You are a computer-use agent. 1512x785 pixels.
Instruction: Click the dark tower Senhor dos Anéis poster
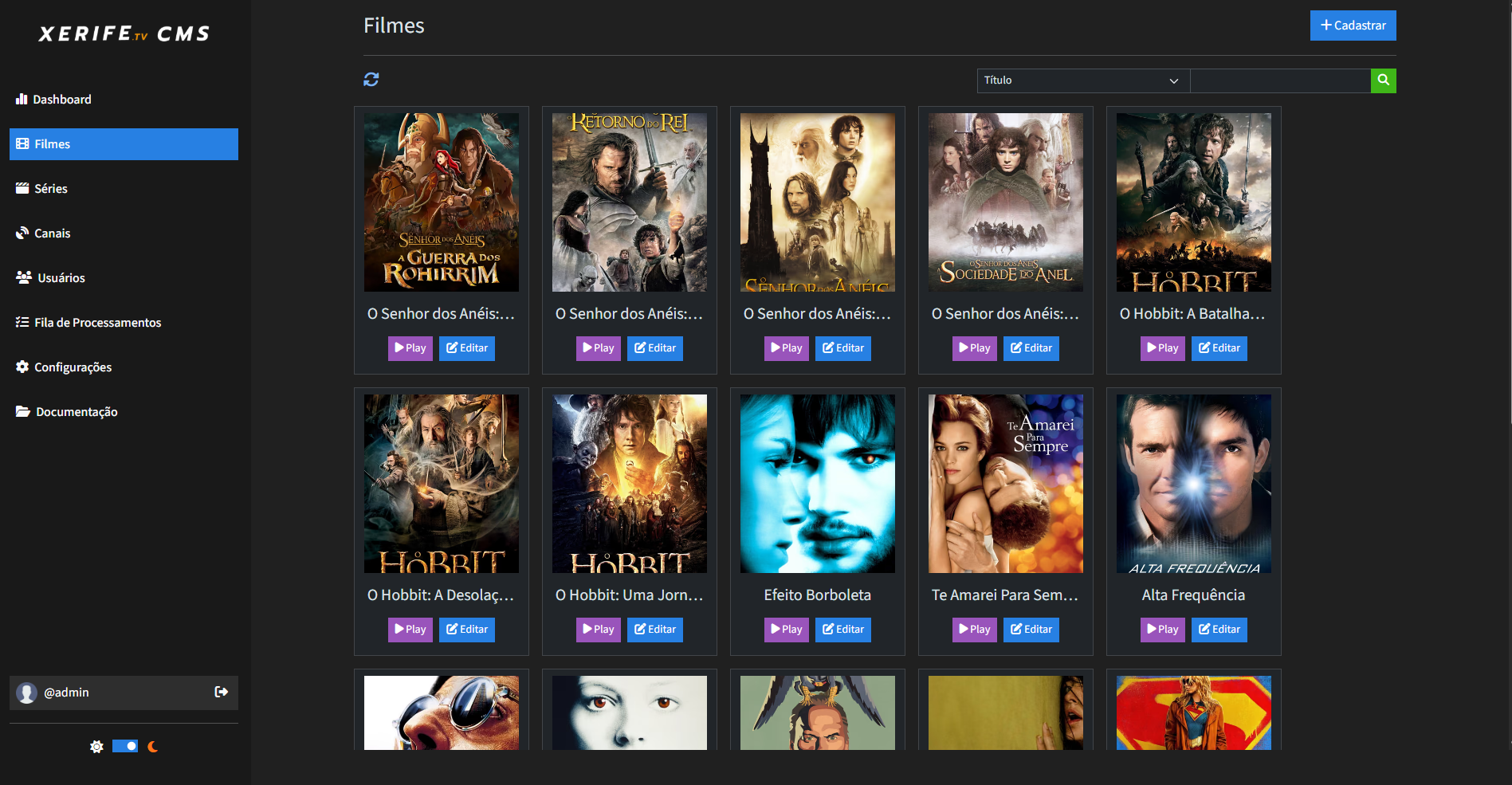point(818,202)
